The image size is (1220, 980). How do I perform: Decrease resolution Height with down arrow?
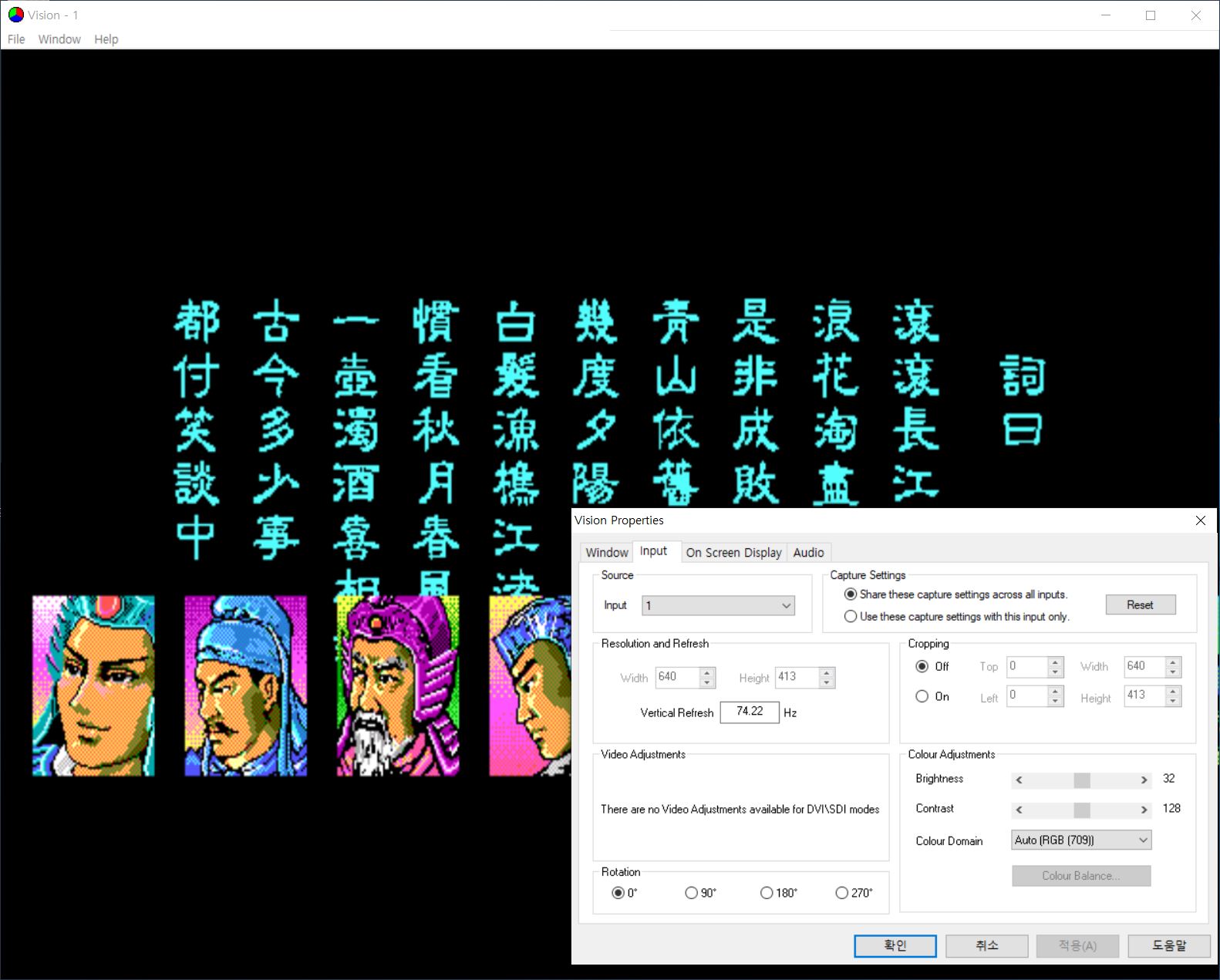[x=827, y=683]
